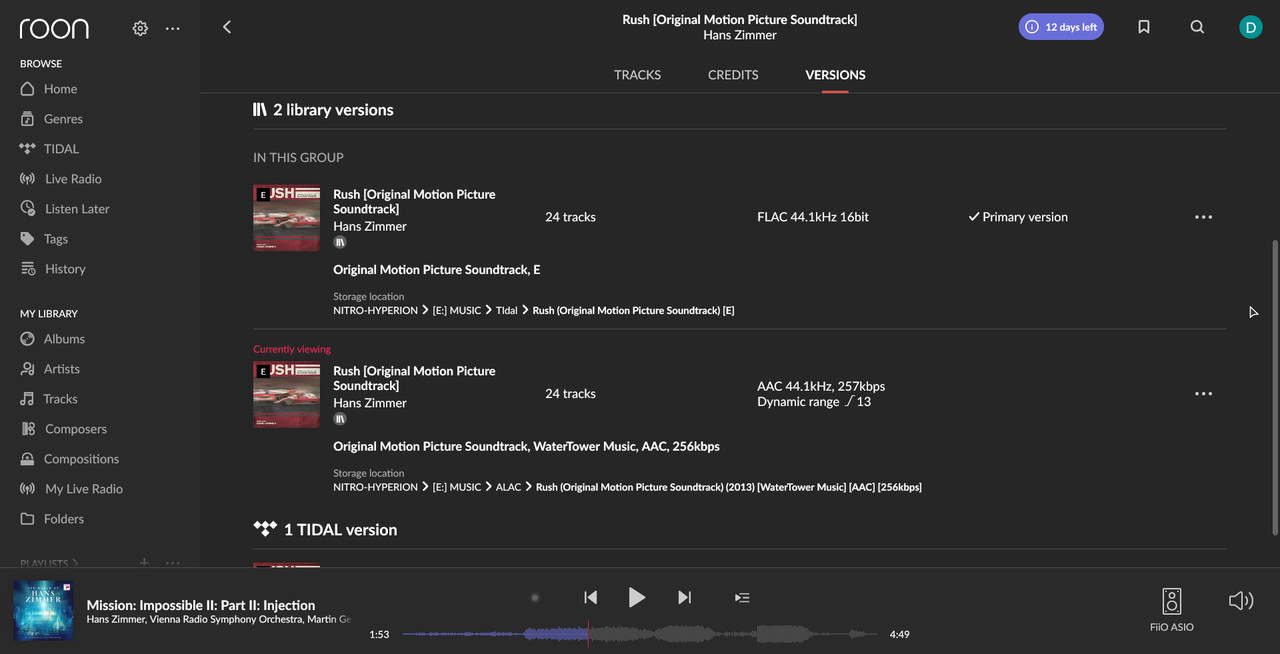This screenshot has height=654, width=1280.
Task: Open now playing track title Mission: Impossible II
Action: (x=201, y=605)
